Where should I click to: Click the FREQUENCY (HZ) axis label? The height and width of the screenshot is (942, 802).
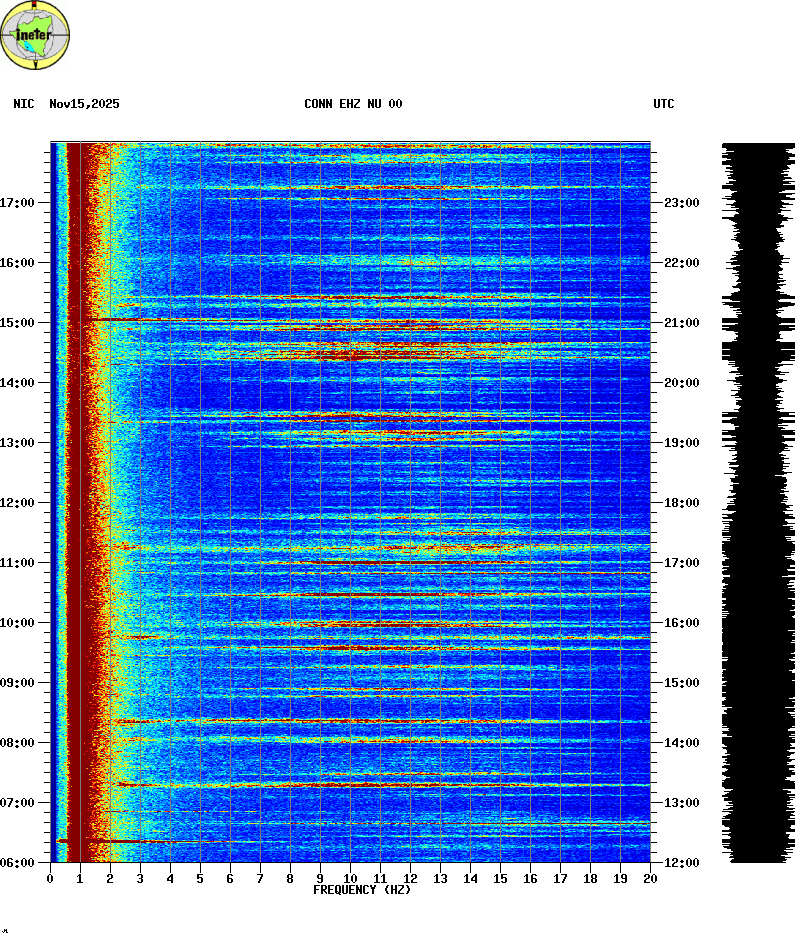tap(362, 890)
